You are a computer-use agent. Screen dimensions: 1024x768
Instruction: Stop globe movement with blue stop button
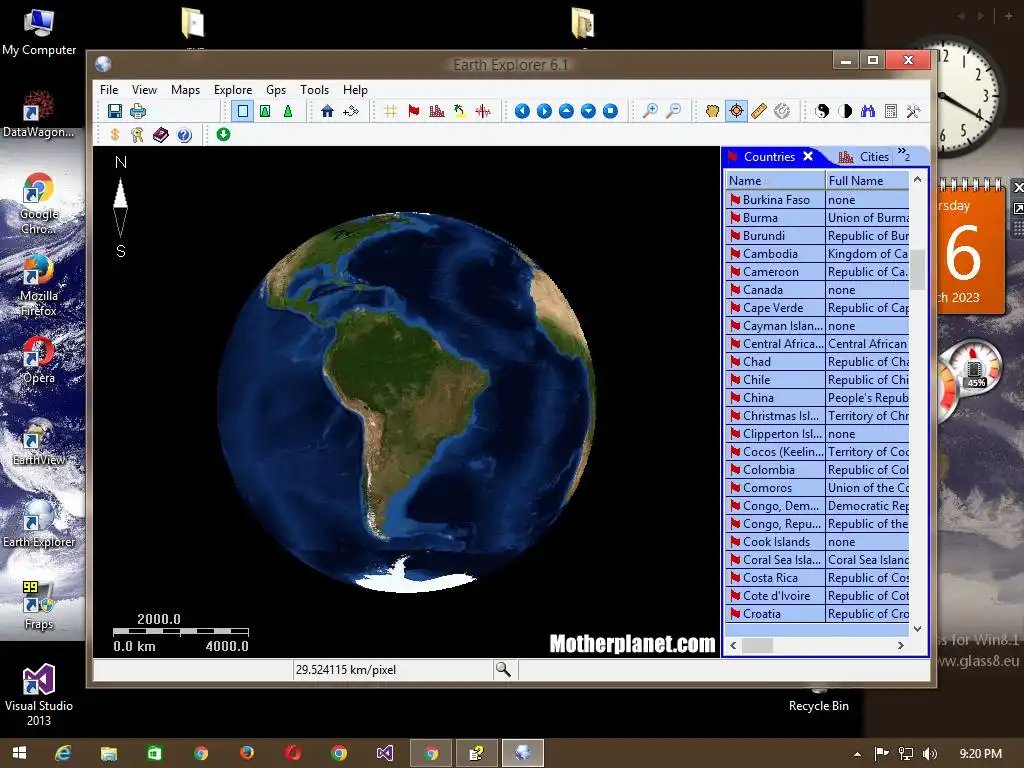click(610, 111)
